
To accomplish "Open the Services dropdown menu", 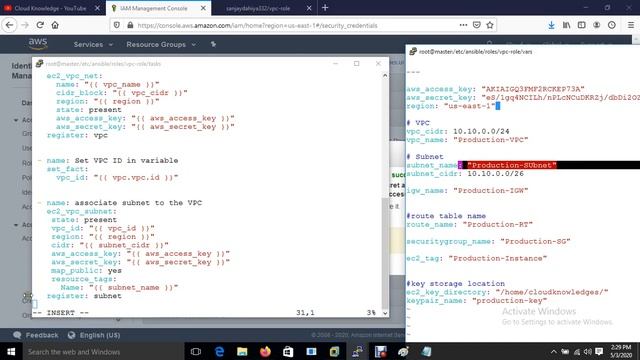I will (93, 44).
